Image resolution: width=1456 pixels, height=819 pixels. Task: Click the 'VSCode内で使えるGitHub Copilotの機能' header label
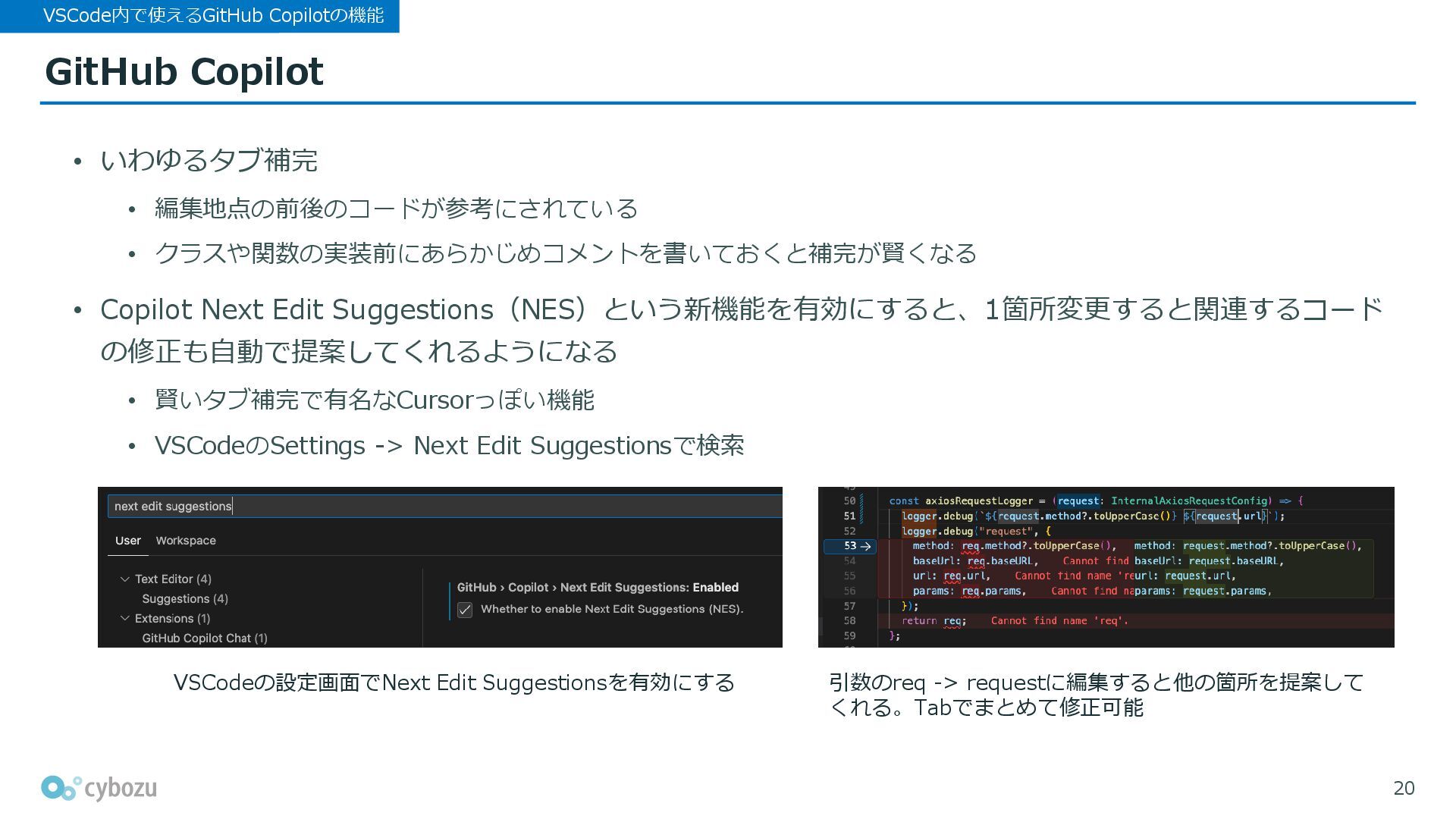click(214, 15)
